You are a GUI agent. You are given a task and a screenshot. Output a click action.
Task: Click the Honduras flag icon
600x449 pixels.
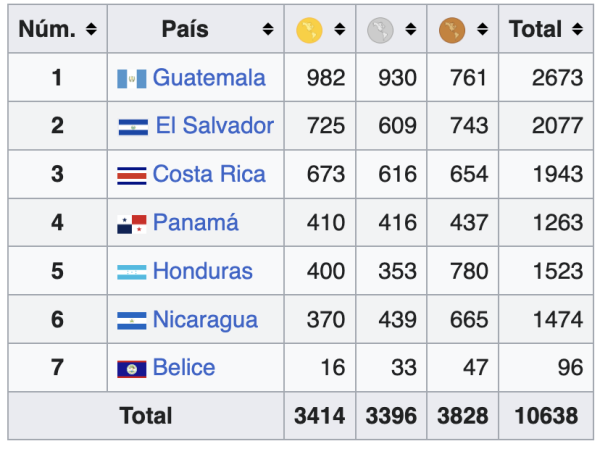pyautogui.click(x=132, y=272)
